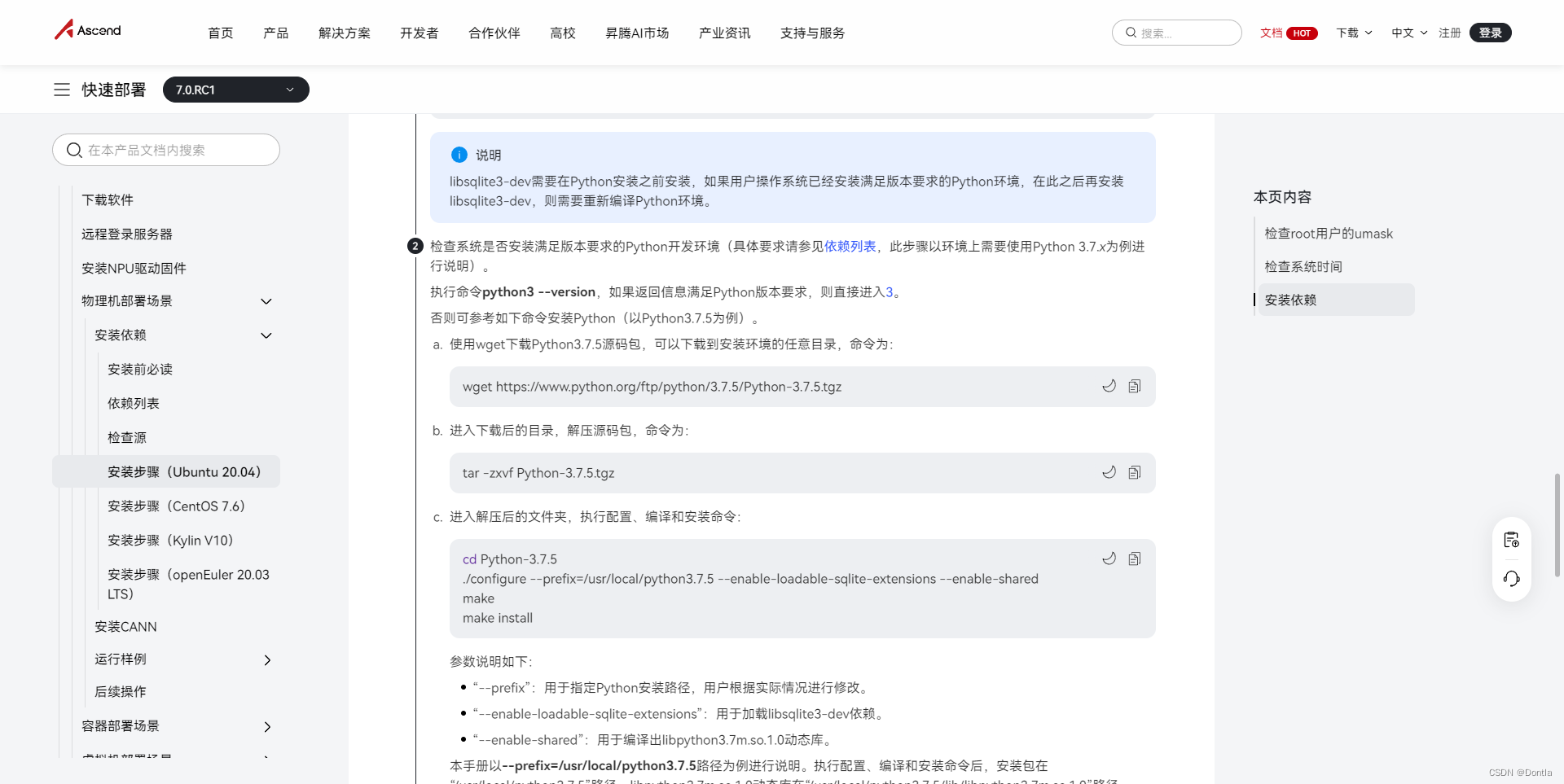The height and width of the screenshot is (784, 1564).
Task: Click the magnifier in the document search box
Action: point(73,150)
